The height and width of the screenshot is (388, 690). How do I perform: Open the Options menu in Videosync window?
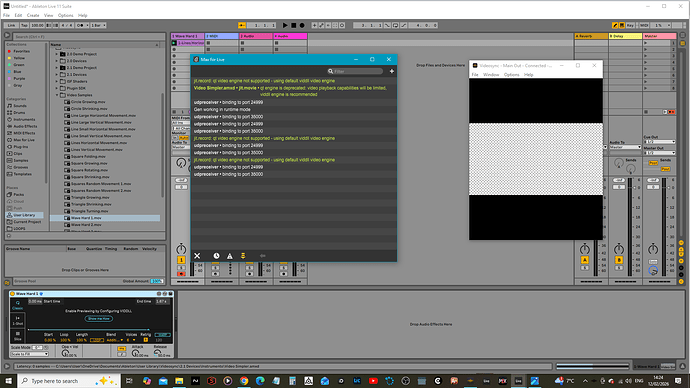pos(511,75)
